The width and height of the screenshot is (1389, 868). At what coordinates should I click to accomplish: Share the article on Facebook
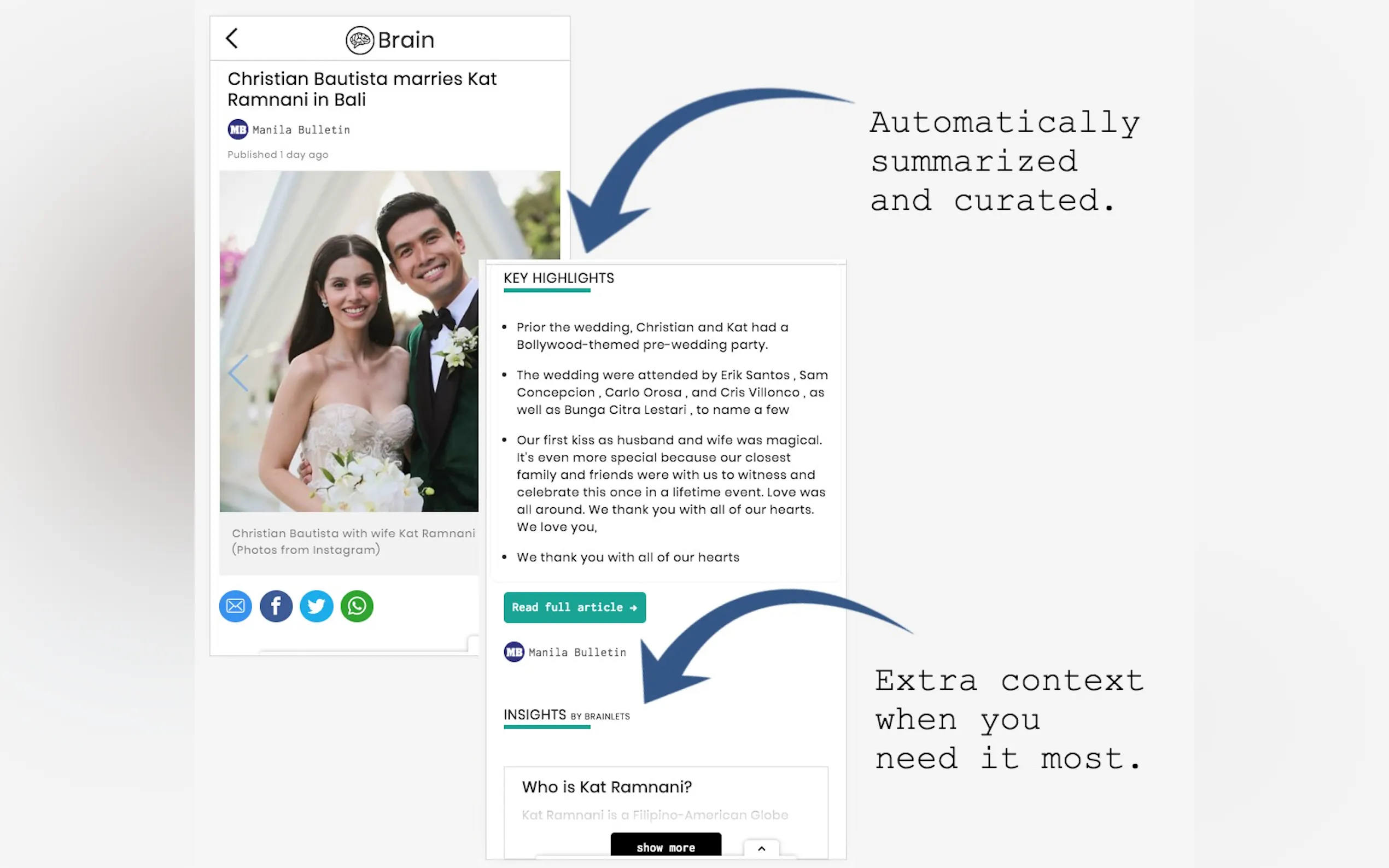[276, 606]
